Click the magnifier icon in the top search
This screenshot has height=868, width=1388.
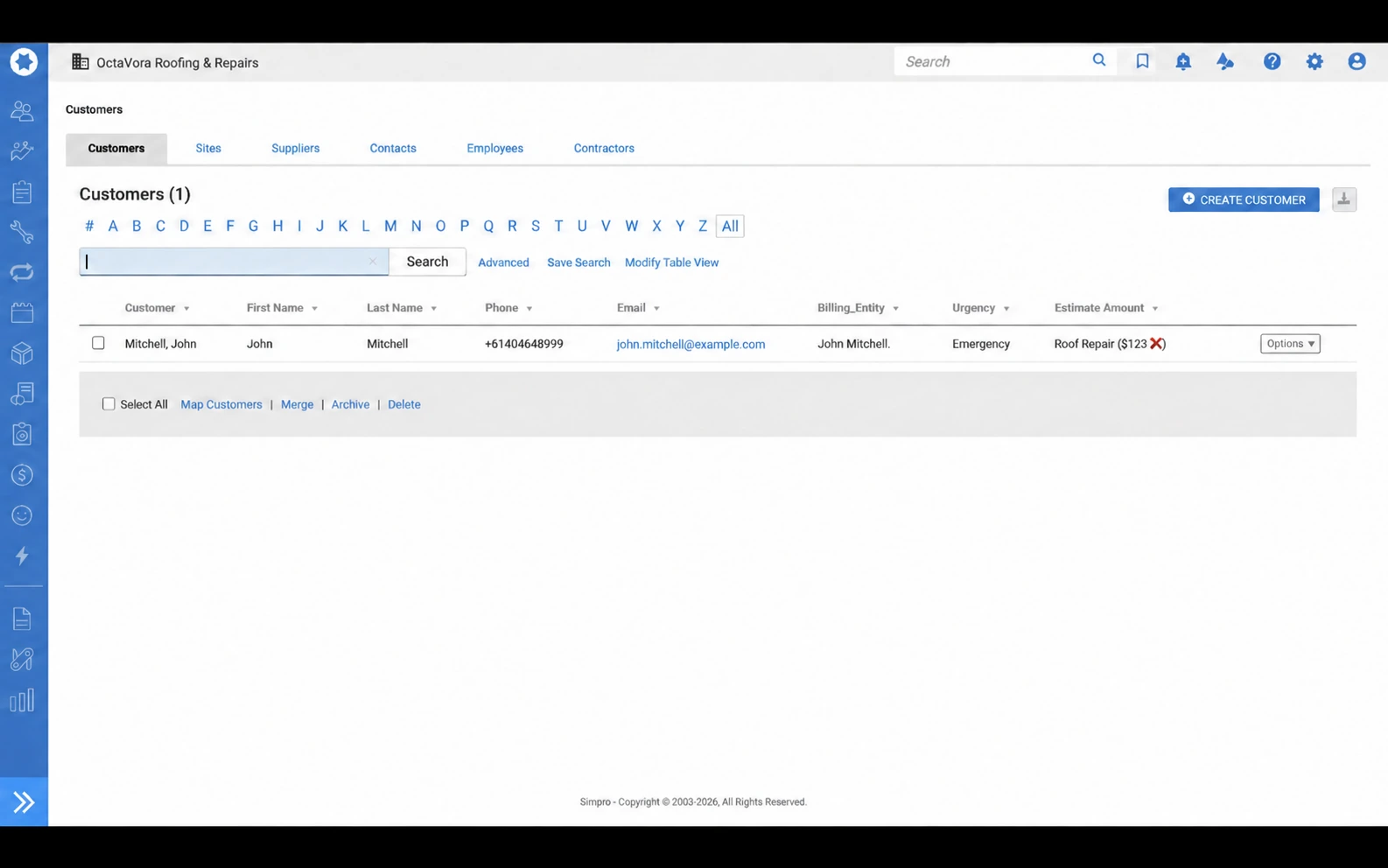click(1099, 60)
